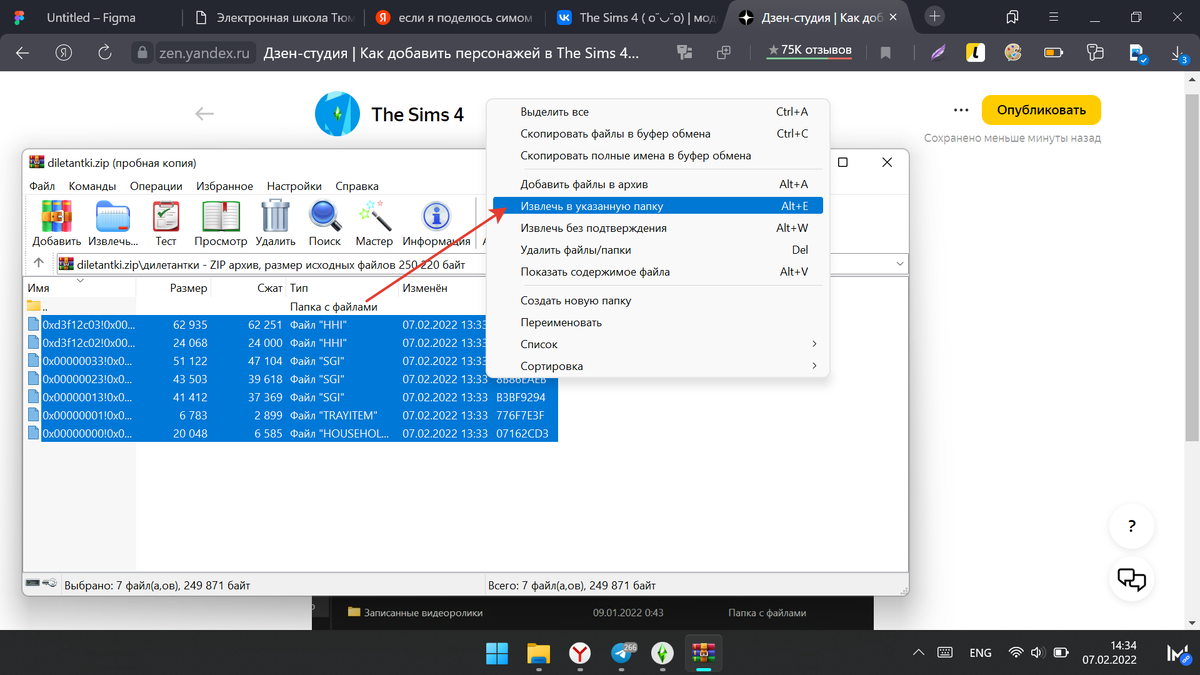
Task: Click the Yandex home 'Я' button in toolbar
Action: pyautogui.click(x=63, y=53)
